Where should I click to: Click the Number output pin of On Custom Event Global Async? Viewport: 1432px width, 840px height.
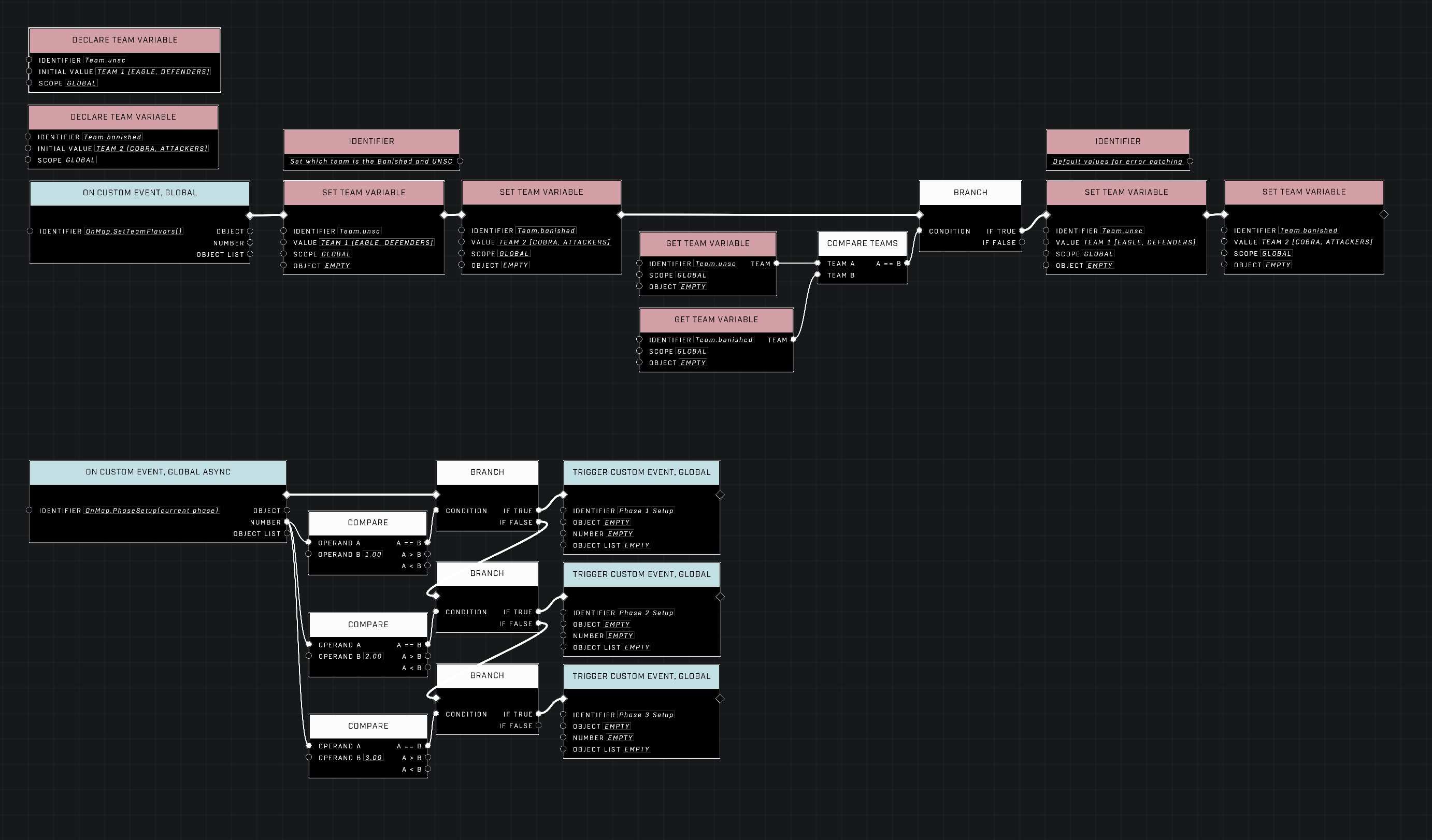pos(287,522)
